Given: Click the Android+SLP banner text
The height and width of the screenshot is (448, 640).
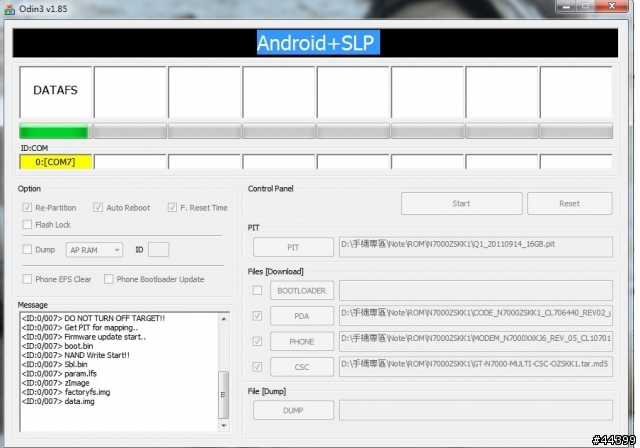Looking at the screenshot, I should tap(318, 42).
